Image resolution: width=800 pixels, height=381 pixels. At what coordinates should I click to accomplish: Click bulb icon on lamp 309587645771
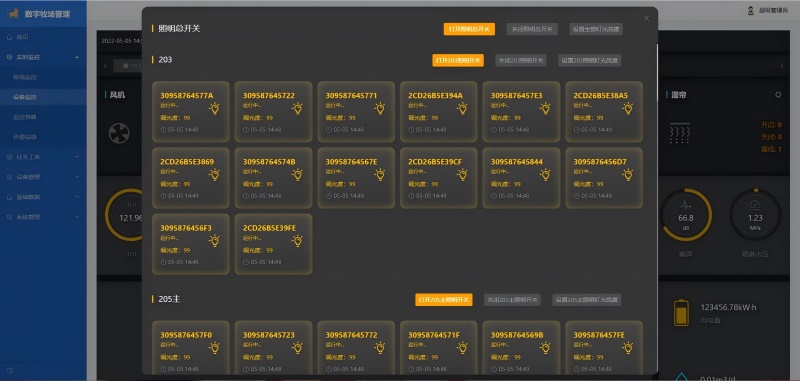[x=380, y=108]
